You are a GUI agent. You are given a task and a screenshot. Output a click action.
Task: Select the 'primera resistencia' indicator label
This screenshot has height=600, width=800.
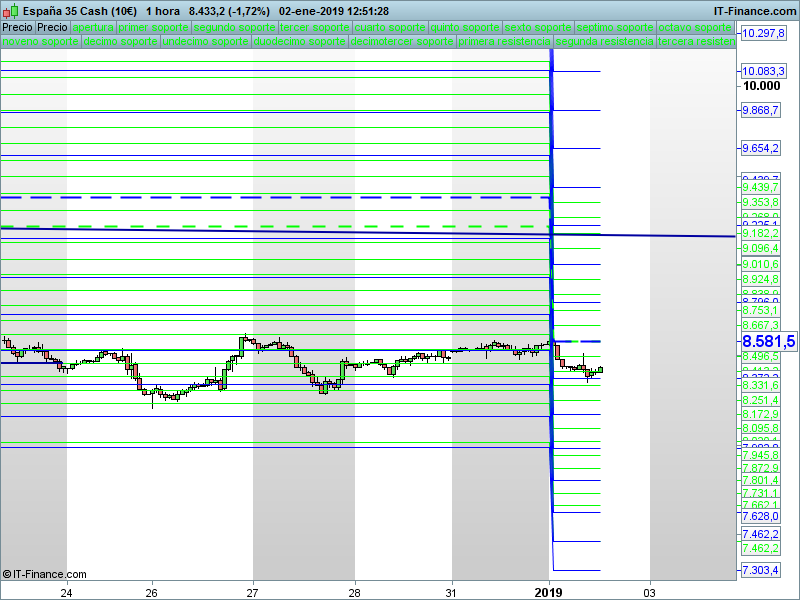tap(504, 43)
